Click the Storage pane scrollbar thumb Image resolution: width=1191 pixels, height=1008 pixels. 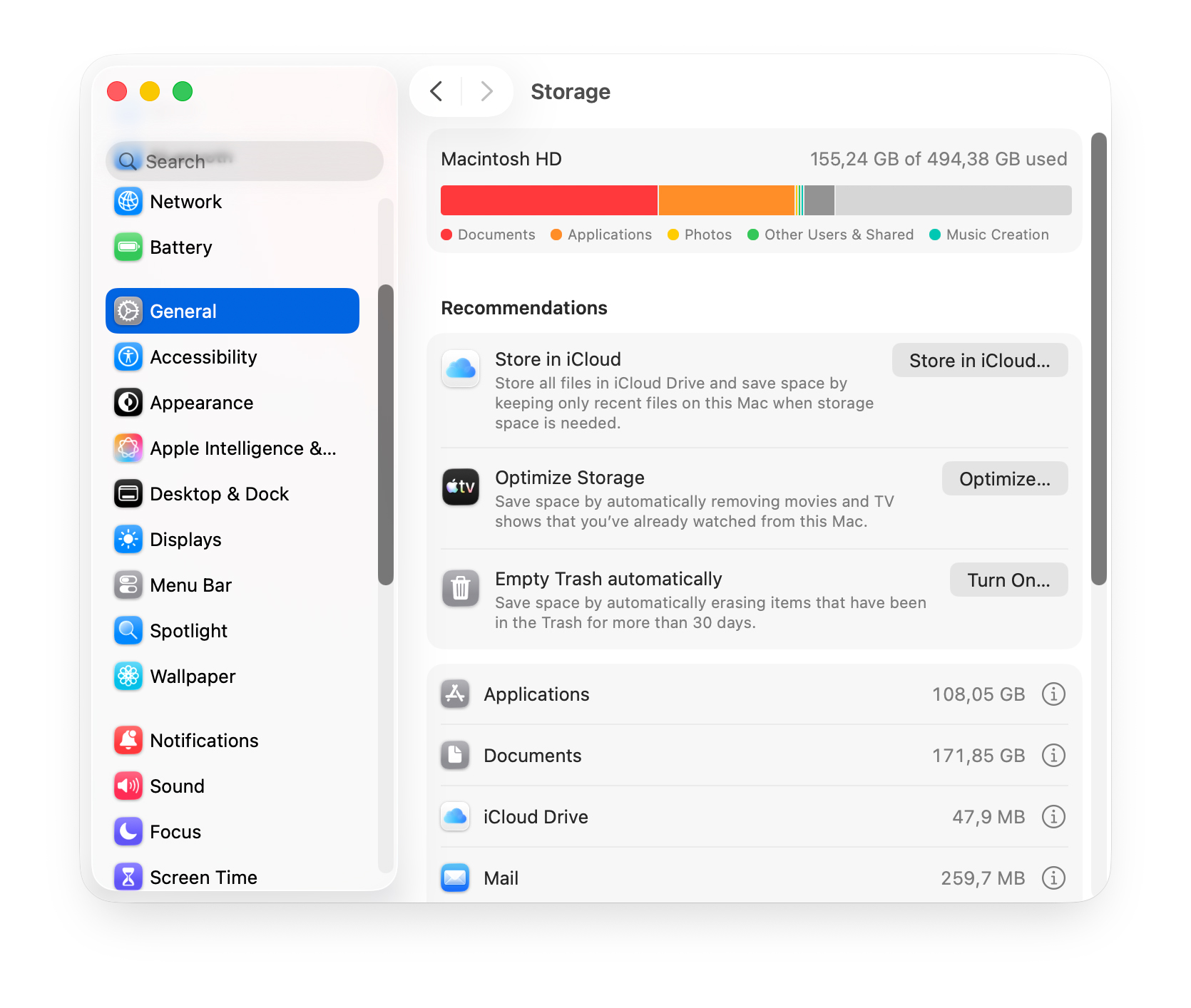1099,359
